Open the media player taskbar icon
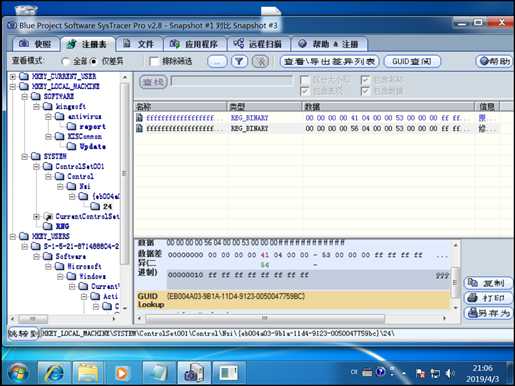The width and height of the screenshot is (515, 386). [x=122, y=373]
